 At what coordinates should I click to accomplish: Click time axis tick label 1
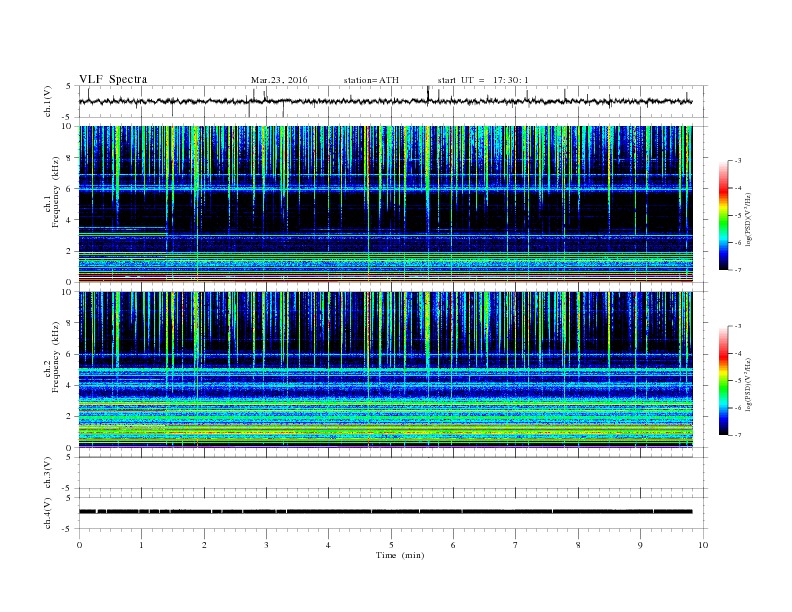tap(141, 545)
